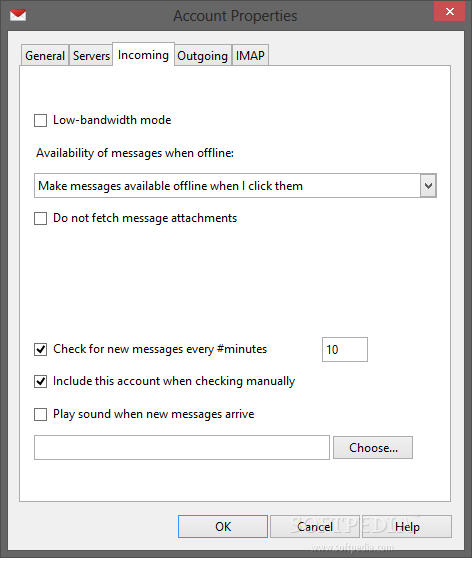The image size is (472, 566).
Task: Go to the Outgoing tab
Action: click(202, 56)
